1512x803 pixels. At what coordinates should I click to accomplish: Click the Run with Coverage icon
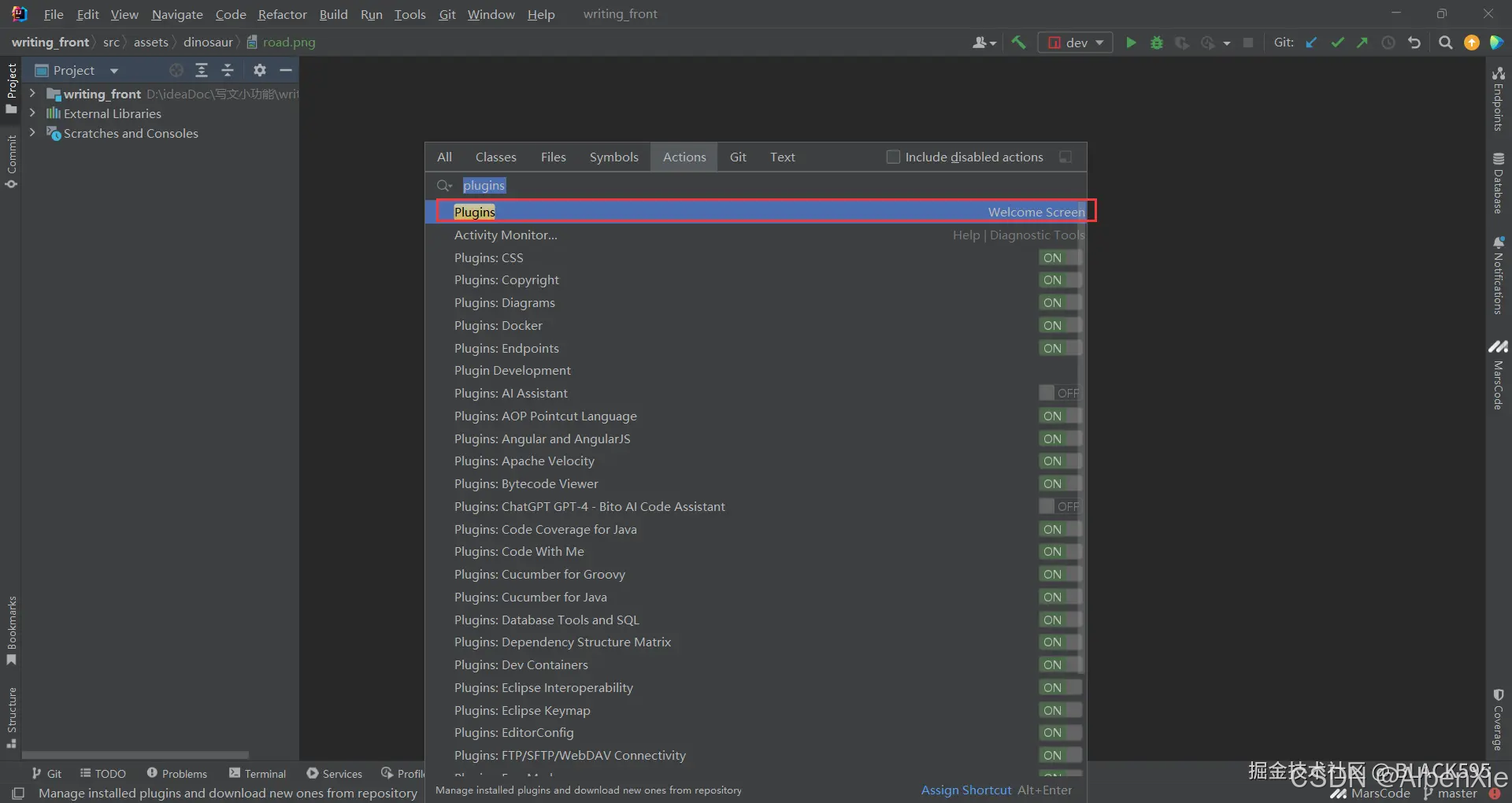[1182, 43]
